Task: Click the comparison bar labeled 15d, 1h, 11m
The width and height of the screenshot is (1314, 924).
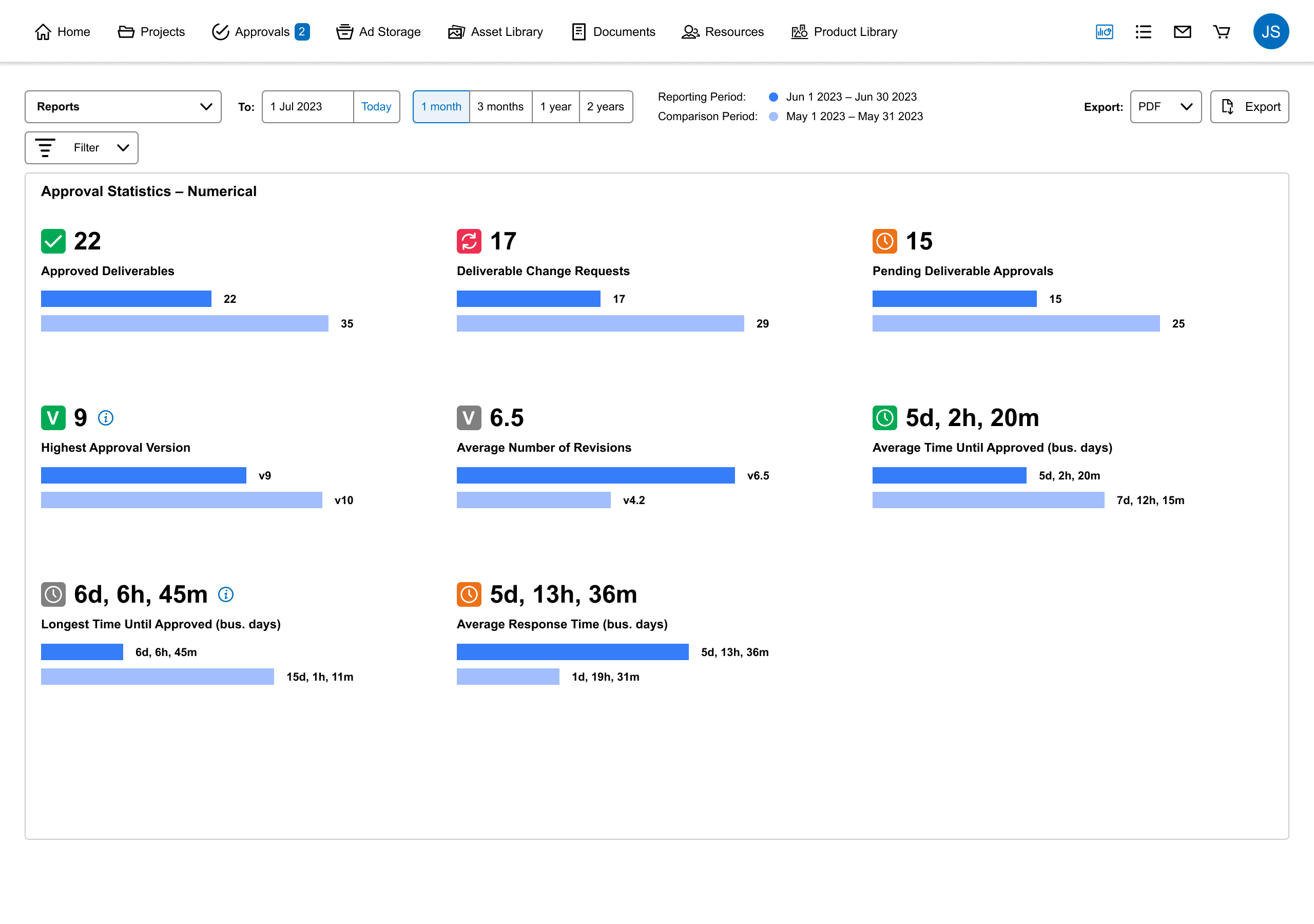Action: 158,677
